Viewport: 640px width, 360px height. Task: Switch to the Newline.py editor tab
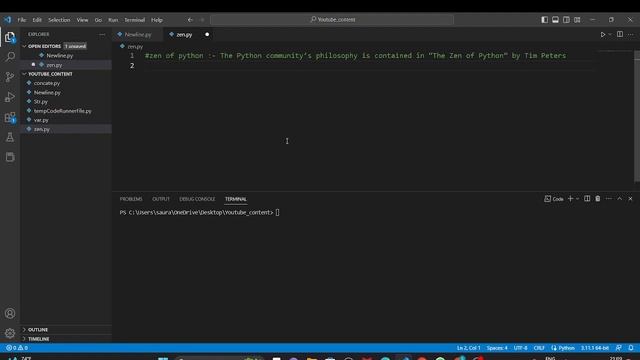[x=138, y=35]
